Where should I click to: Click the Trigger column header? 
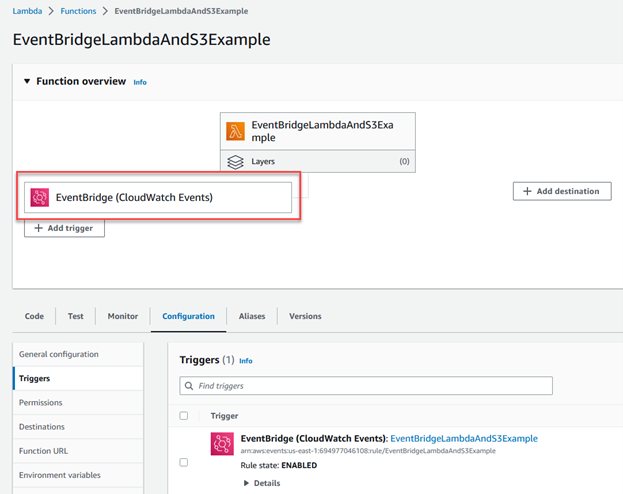224,416
